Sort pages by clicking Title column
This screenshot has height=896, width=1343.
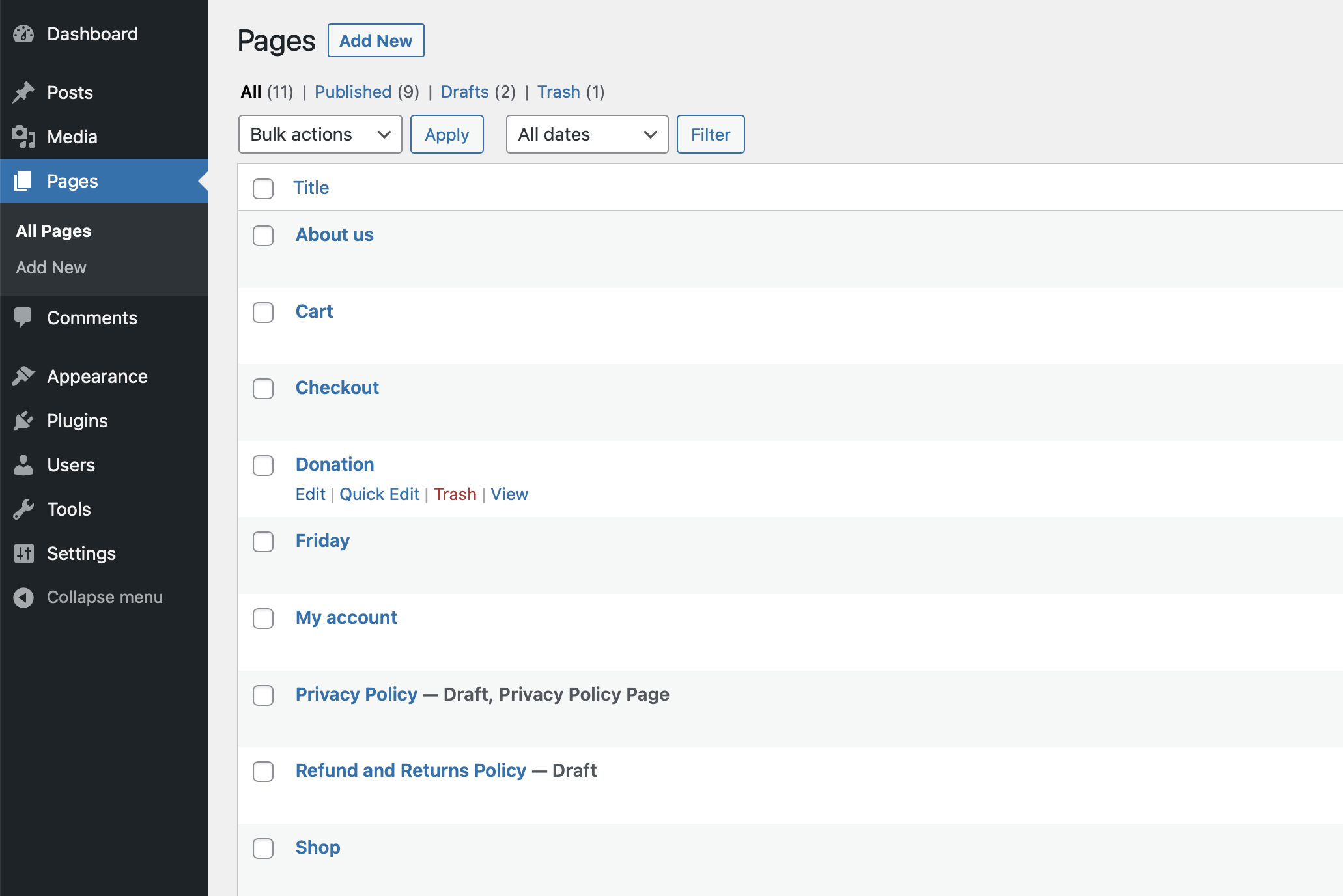pyautogui.click(x=311, y=188)
